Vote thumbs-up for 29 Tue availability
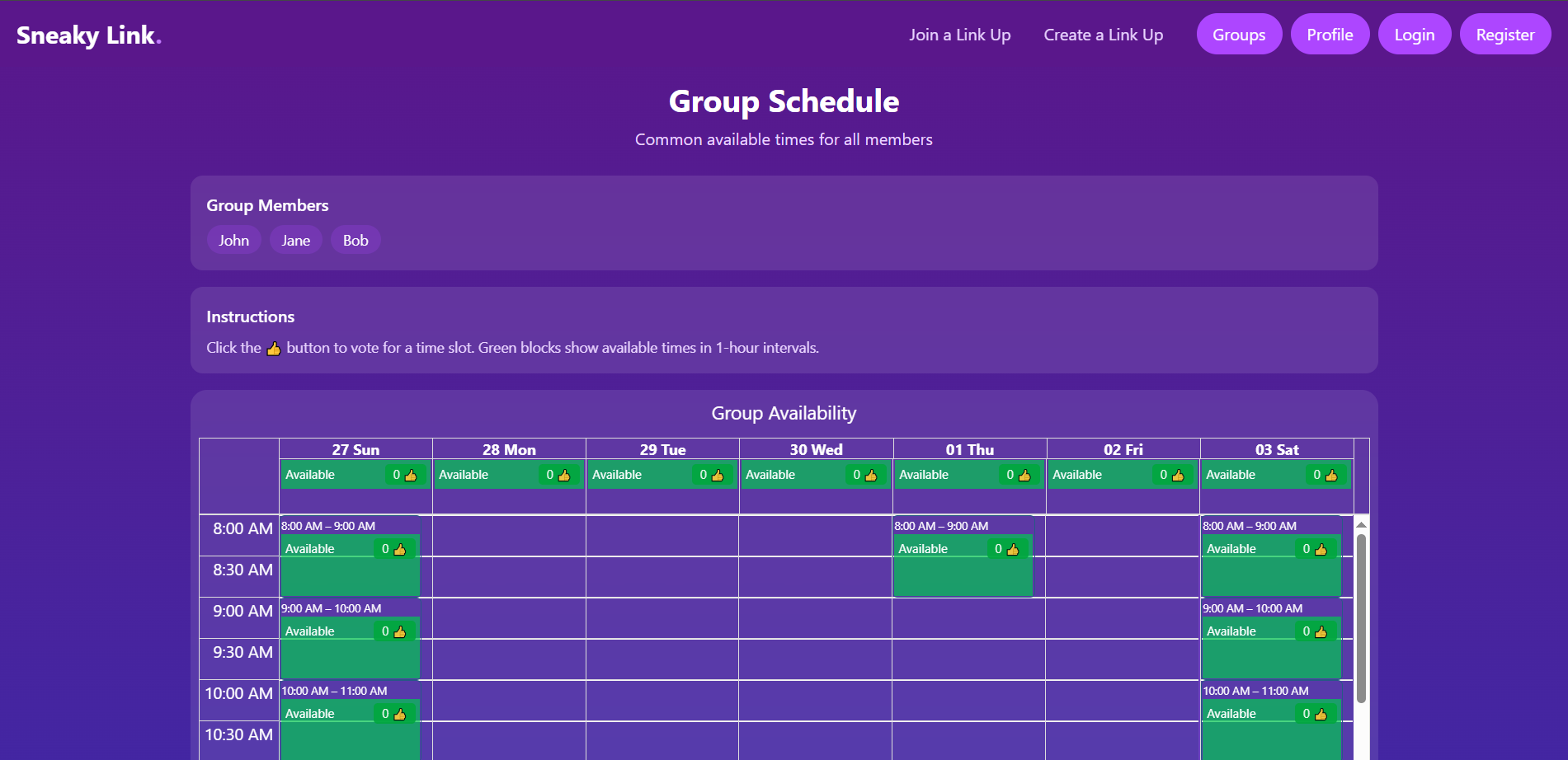This screenshot has height=760, width=1568. (x=711, y=475)
